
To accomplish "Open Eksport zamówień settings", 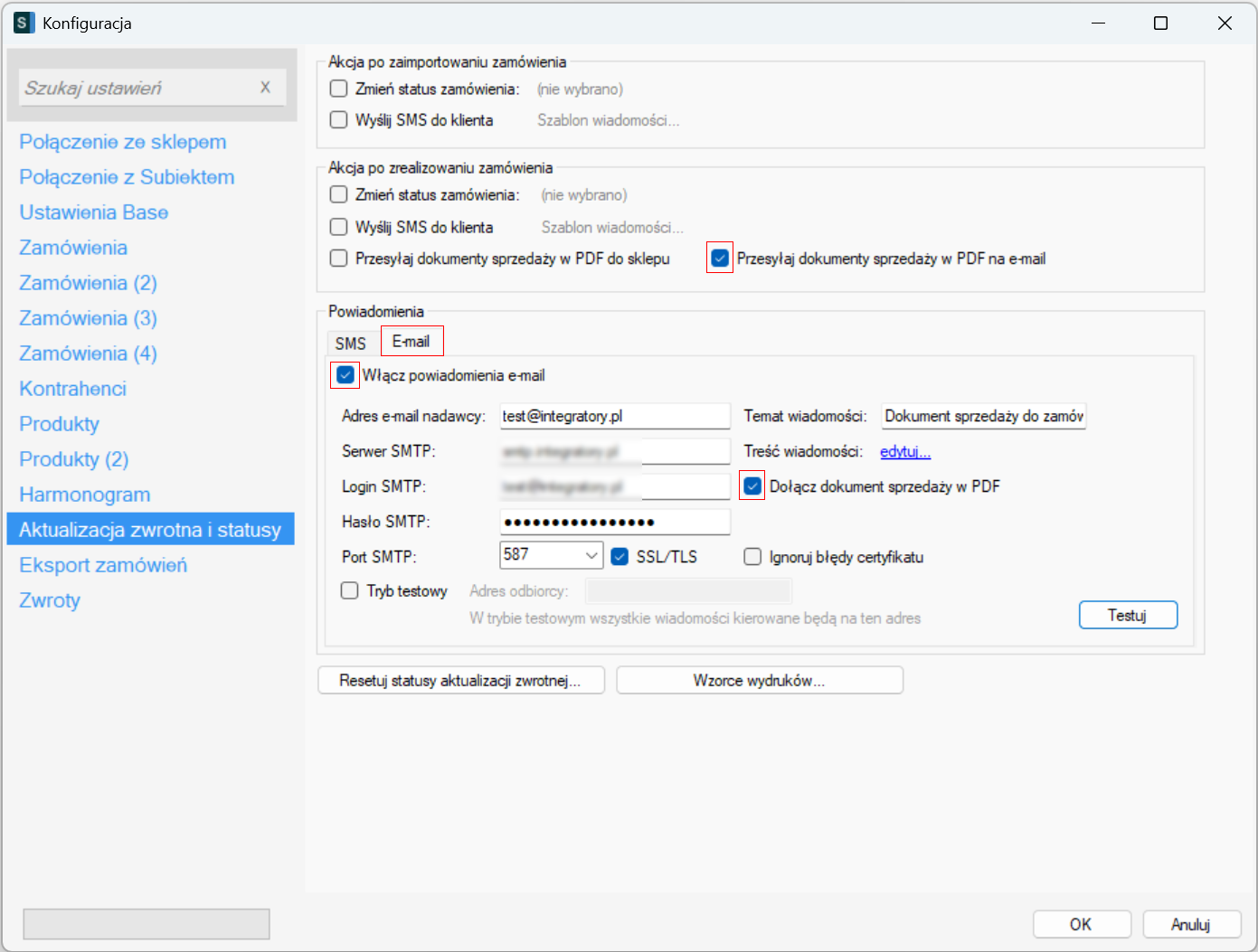I will tap(103, 565).
